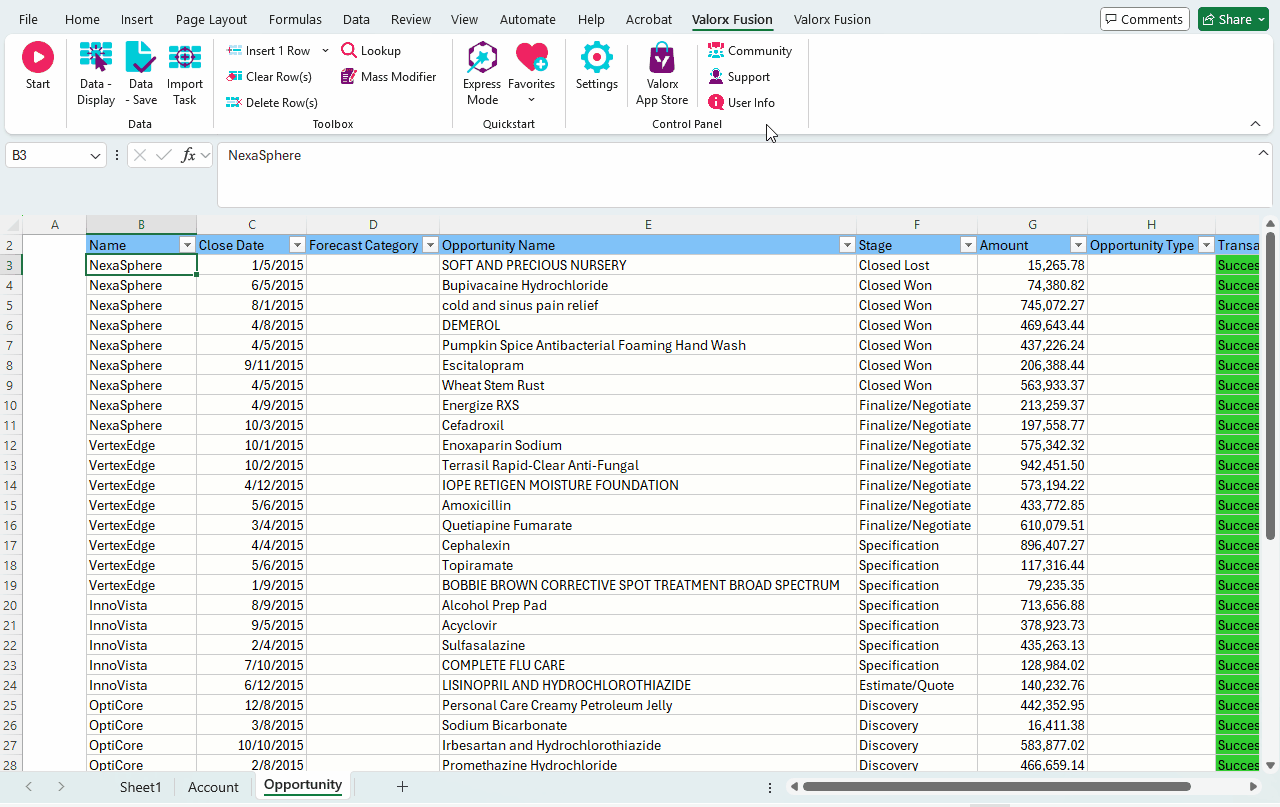The height and width of the screenshot is (807, 1280).
Task: Open the Valorx App Store
Action: (662, 73)
